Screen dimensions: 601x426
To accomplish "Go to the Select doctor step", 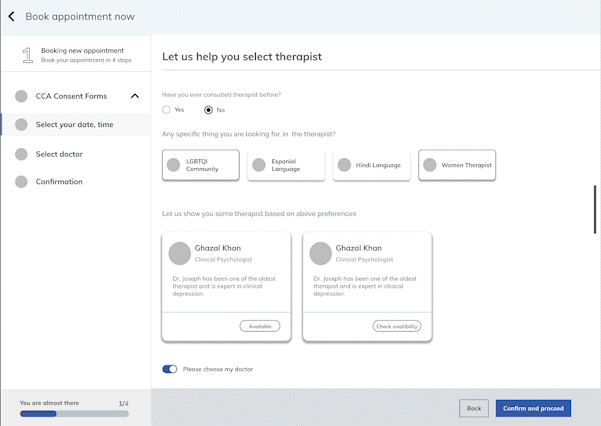I will pyautogui.click(x=59, y=154).
